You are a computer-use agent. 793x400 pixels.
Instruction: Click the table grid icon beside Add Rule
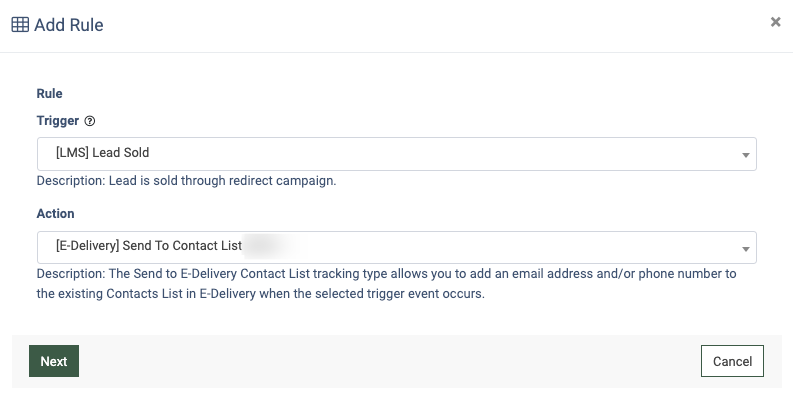point(20,24)
